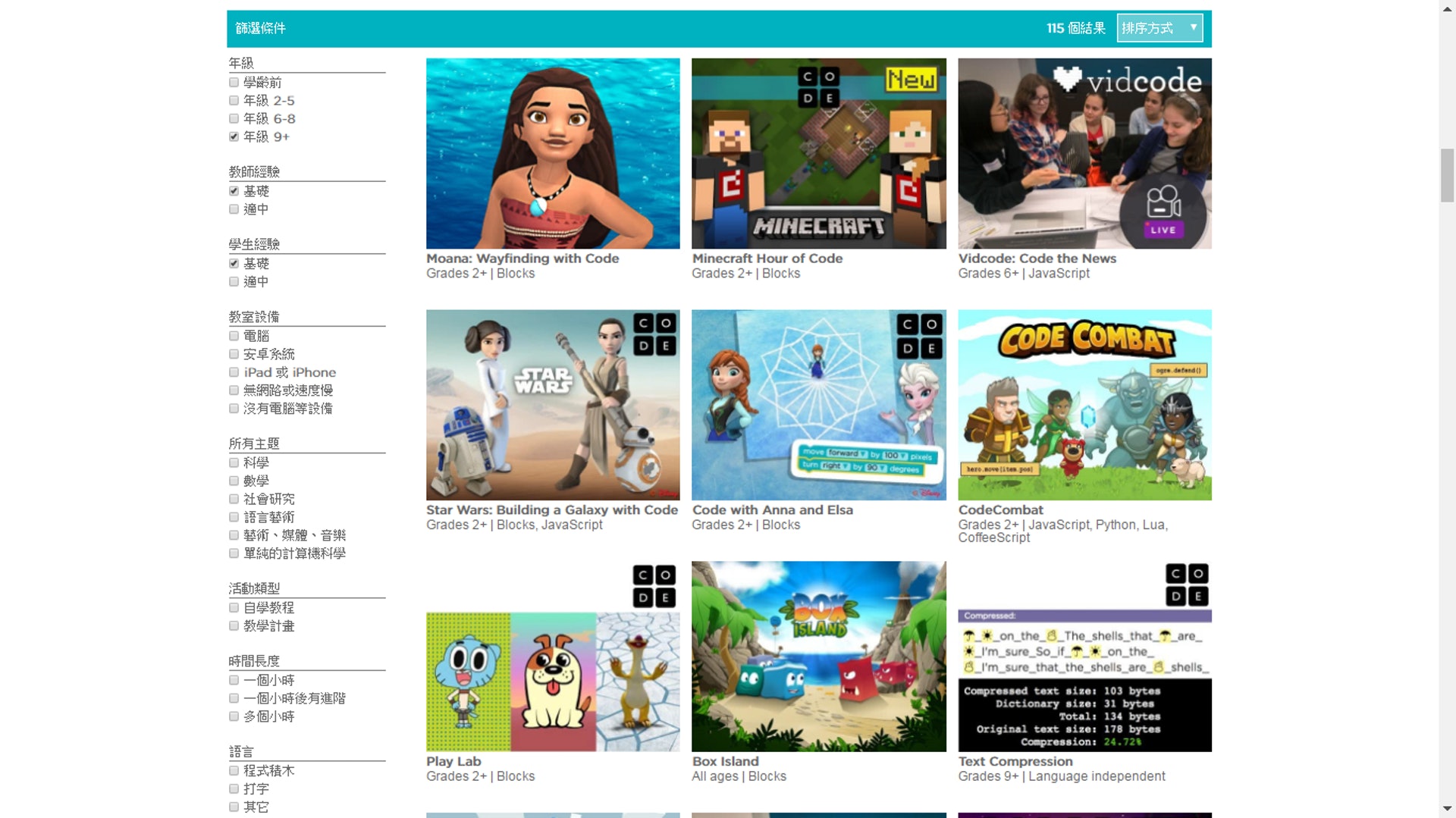Uncheck 基礎 under 教師經驗
The width and height of the screenshot is (1456, 818).
[234, 191]
